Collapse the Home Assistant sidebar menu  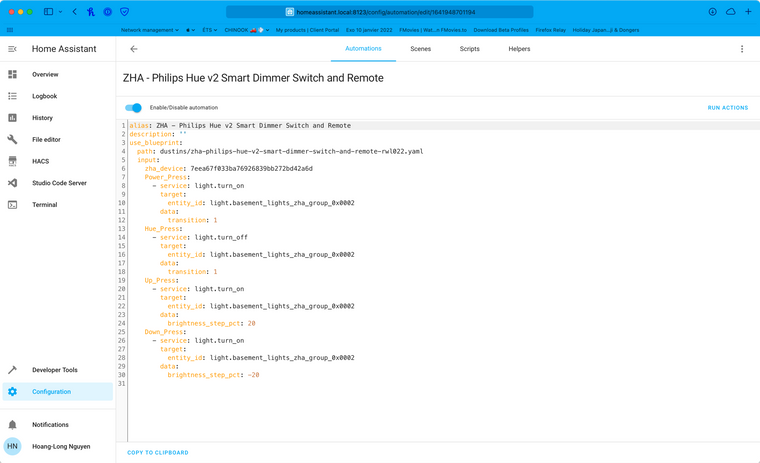(13, 49)
